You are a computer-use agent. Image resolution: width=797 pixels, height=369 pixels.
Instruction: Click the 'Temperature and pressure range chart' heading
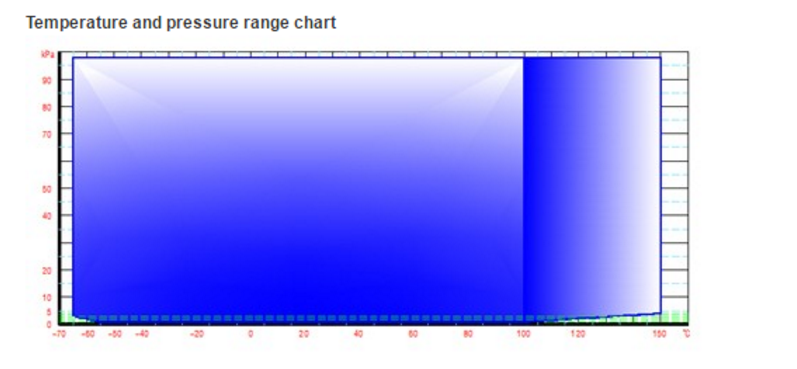click(x=181, y=23)
